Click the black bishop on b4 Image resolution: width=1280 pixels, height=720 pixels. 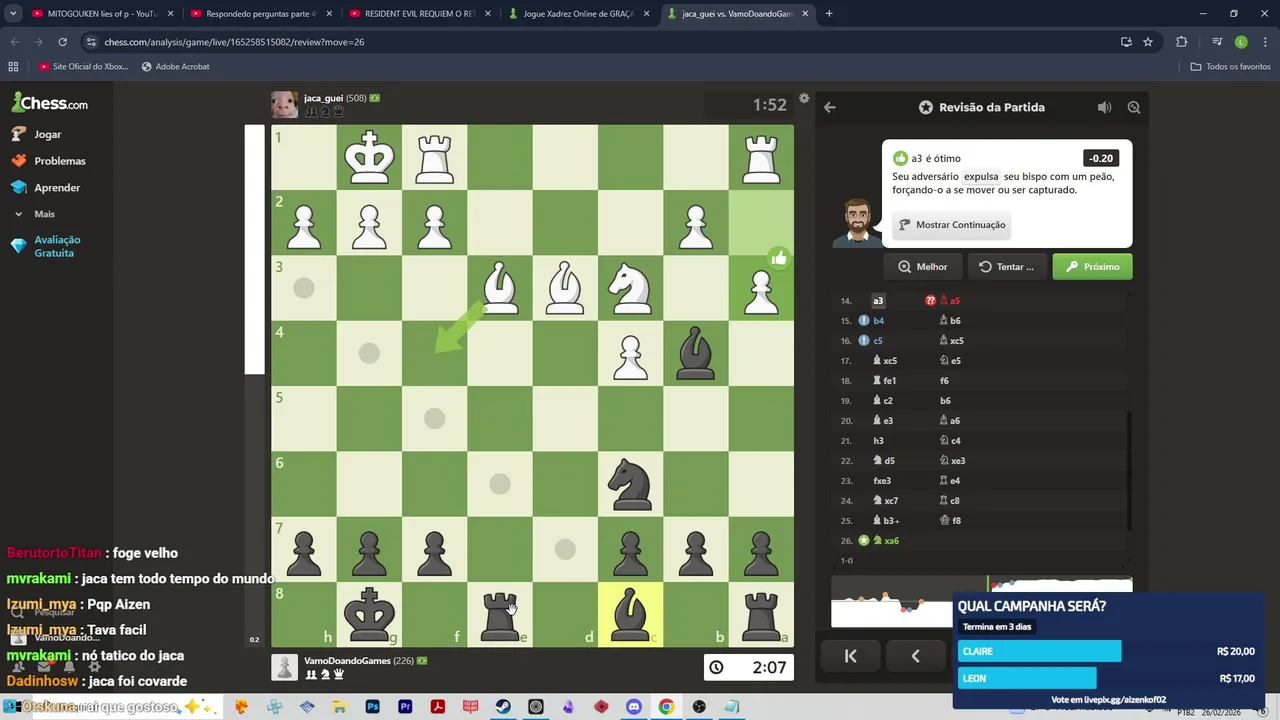coord(695,354)
